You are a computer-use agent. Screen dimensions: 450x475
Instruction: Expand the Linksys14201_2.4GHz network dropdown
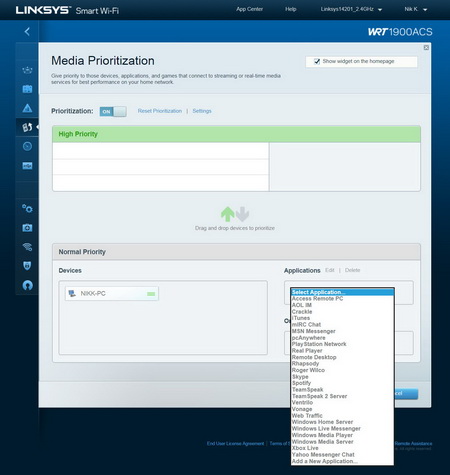351,9
